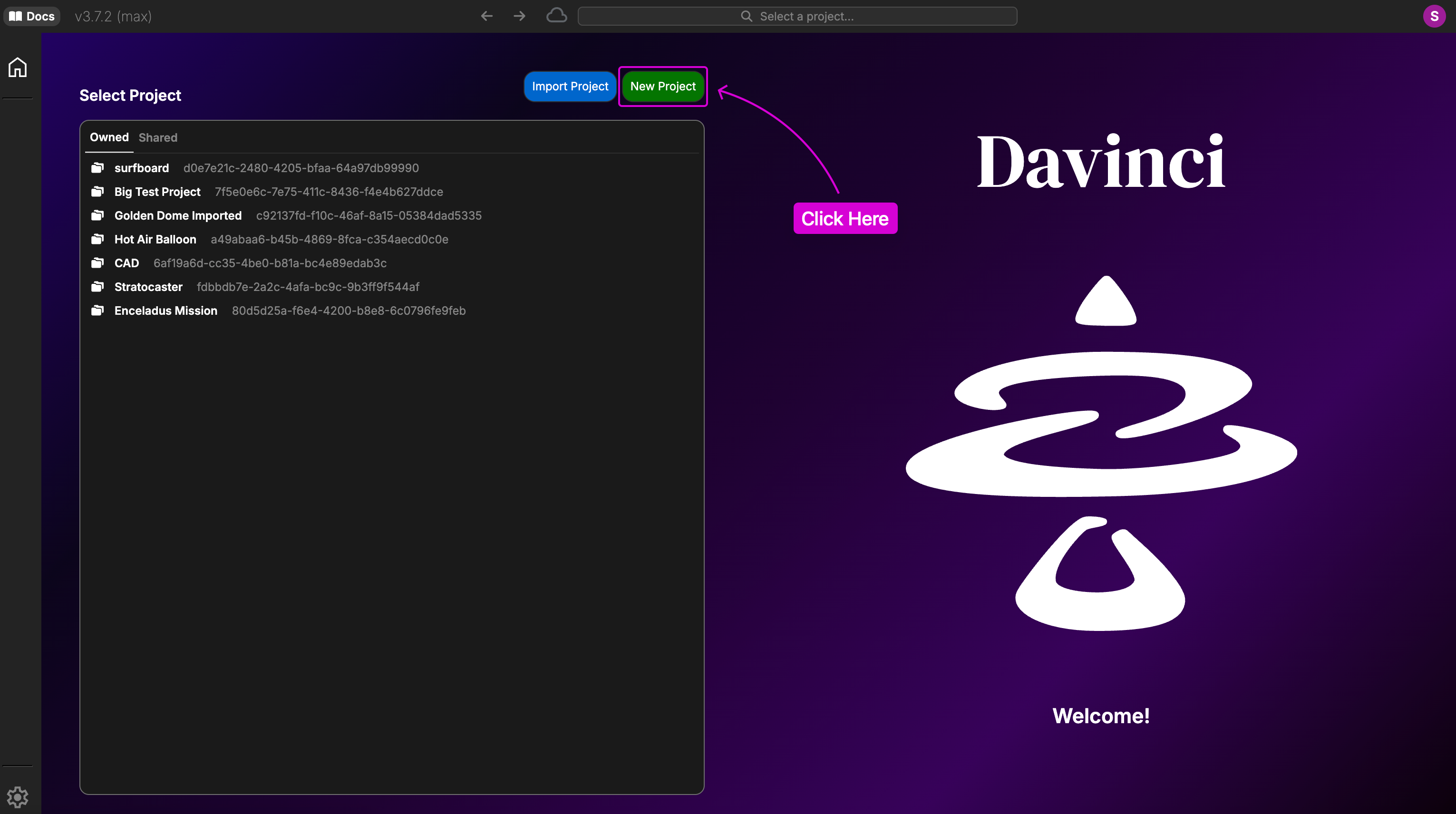Open the settings gear icon
The width and height of the screenshot is (1456, 814).
click(x=18, y=797)
